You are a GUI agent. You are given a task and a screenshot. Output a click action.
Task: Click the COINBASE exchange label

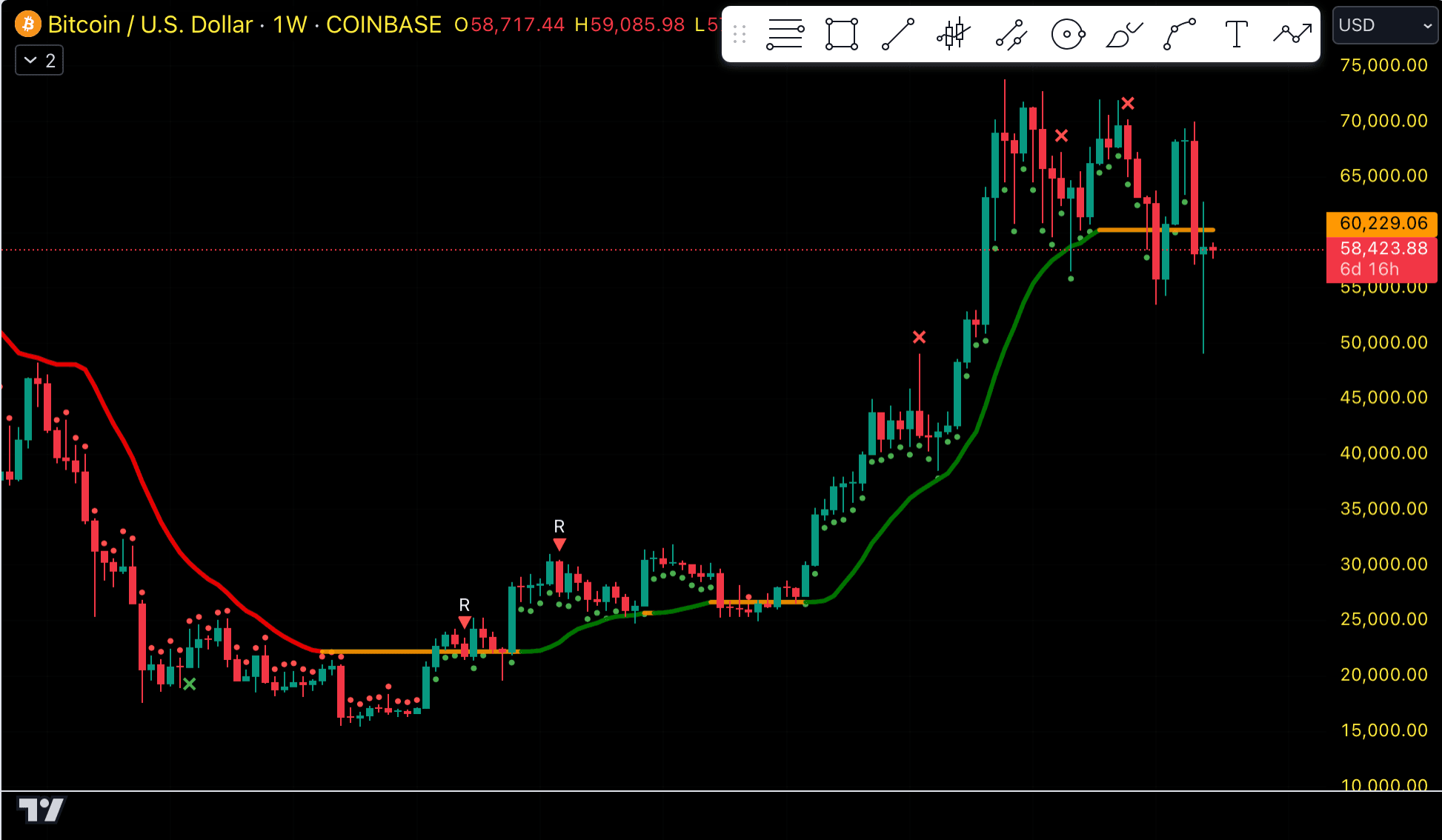(384, 24)
